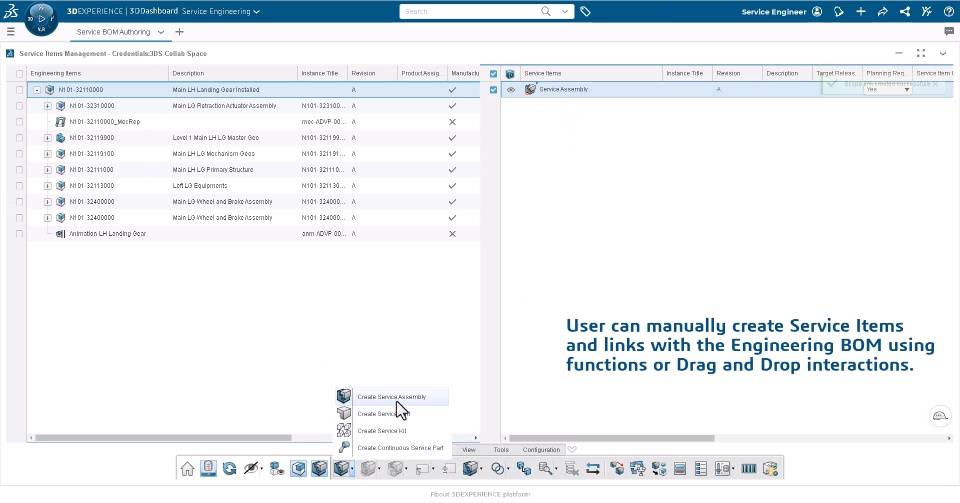Expand the N101-32119100 tree node
Screen dimensions: 960x503
click(x=48, y=154)
